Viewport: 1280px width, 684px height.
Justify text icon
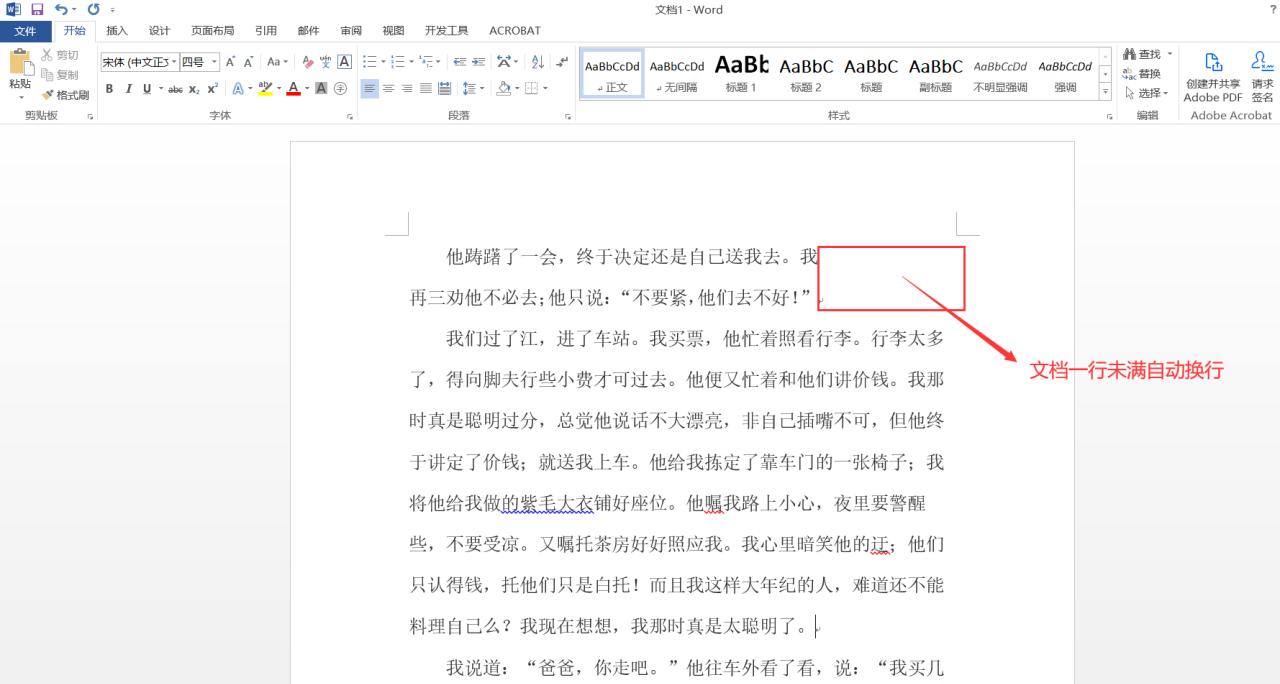point(426,89)
